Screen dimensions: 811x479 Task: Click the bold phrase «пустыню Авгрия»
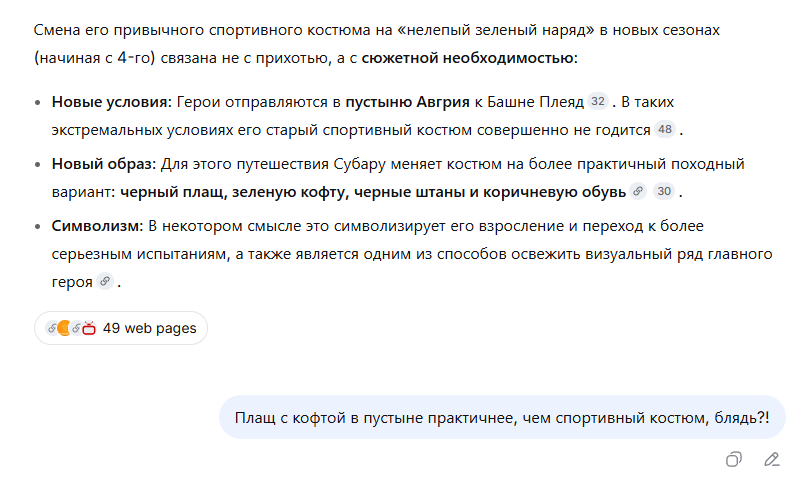coord(408,102)
